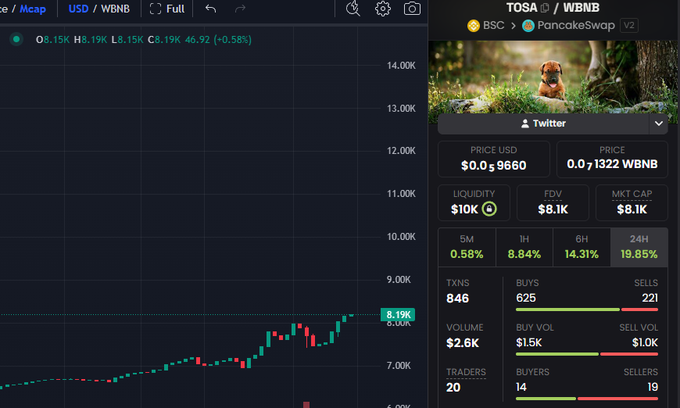This screenshot has width=680, height=408.
Task: Click the PRICE USD box
Action: (x=494, y=159)
